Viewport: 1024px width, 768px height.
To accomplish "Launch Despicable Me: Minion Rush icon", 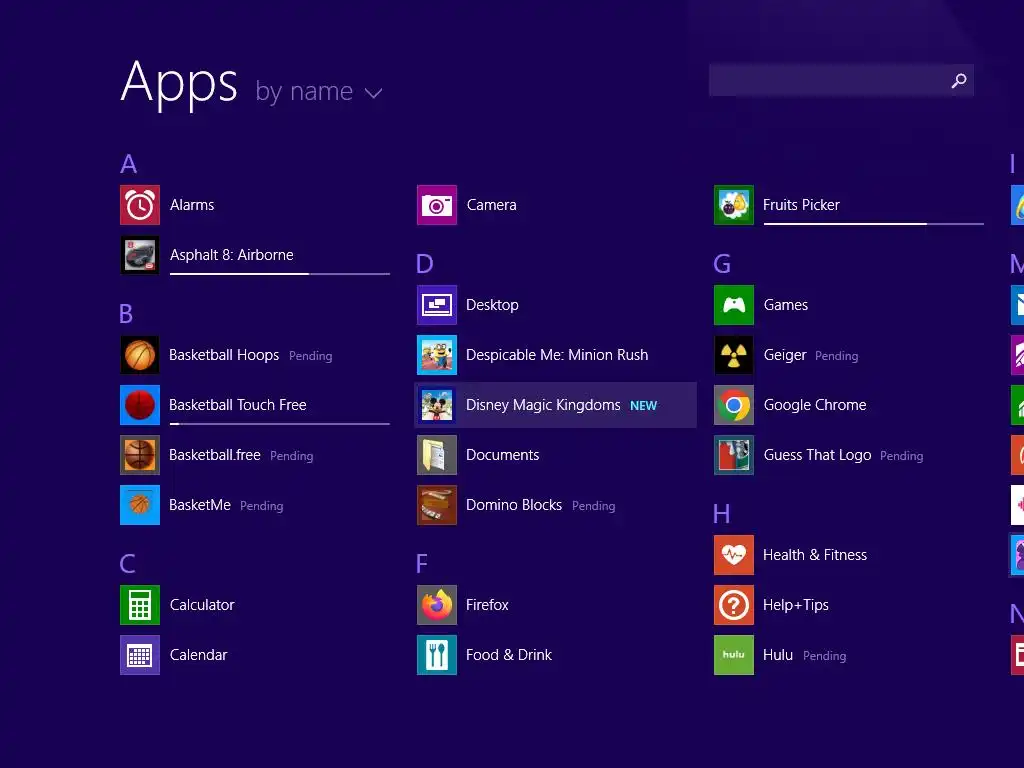I will coord(437,355).
